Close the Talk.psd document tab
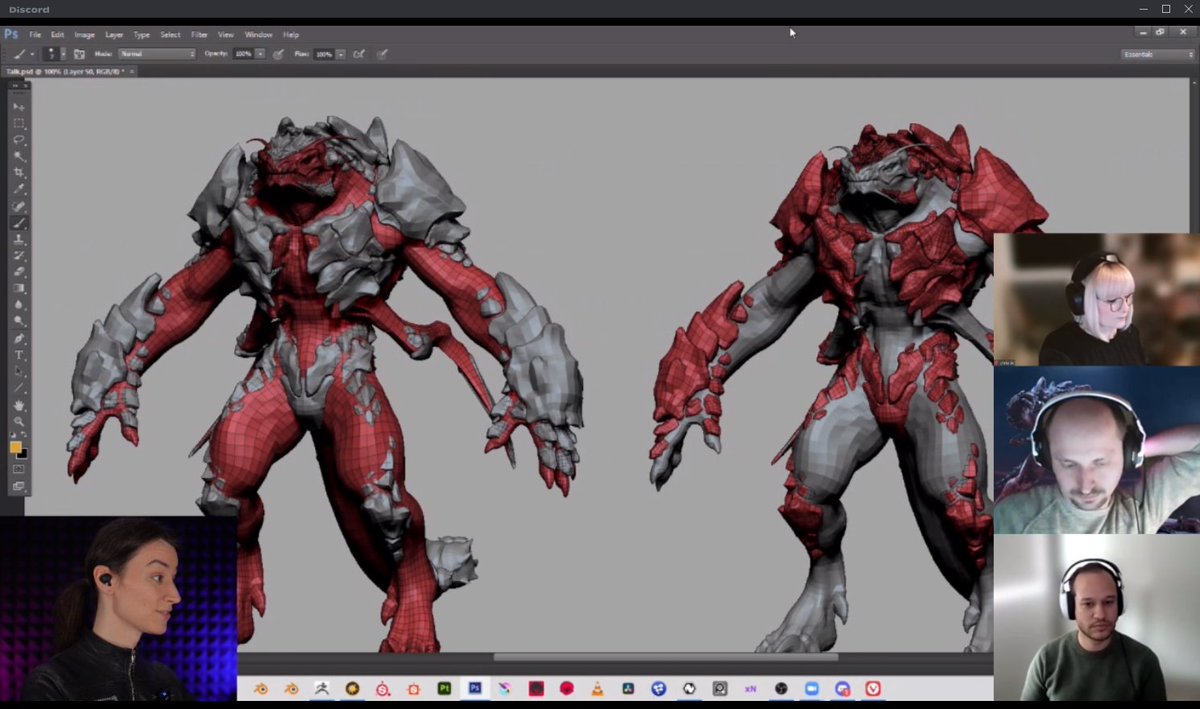Image resolution: width=1200 pixels, height=709 pixels. [x=132, y=72]
